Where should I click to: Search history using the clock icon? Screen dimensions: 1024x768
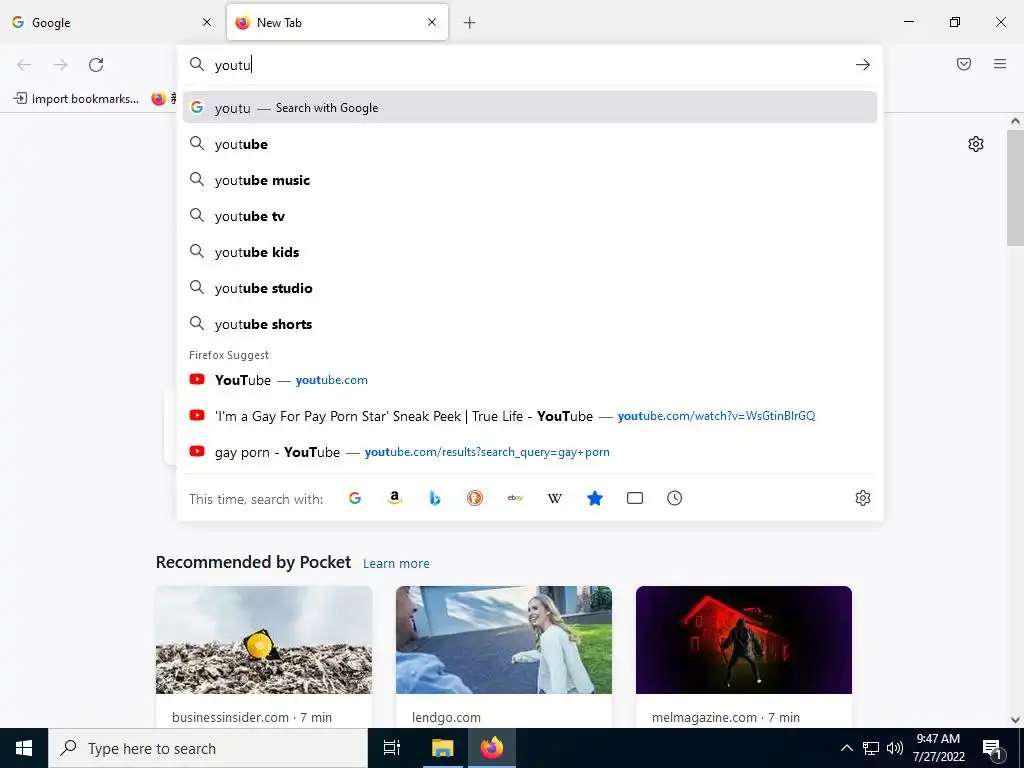click(675, 498)
